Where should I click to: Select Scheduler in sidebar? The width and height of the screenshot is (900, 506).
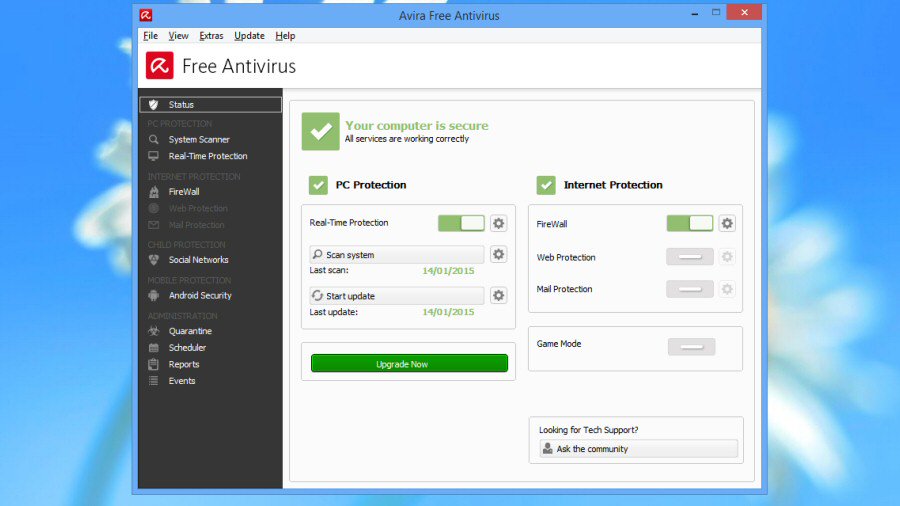[x=187, y=348]
